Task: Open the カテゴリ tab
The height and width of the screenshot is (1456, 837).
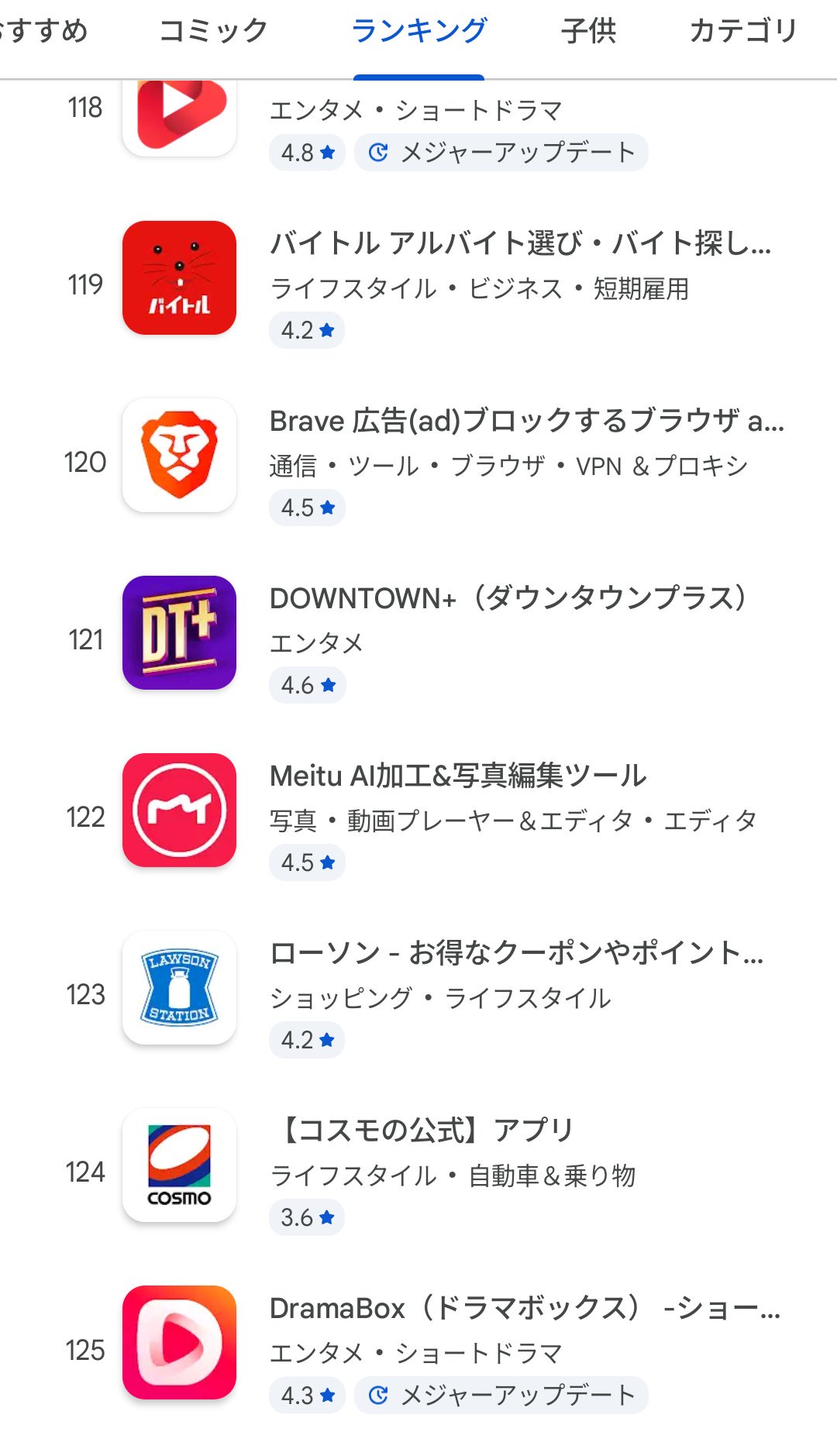Action: (742, 31)
